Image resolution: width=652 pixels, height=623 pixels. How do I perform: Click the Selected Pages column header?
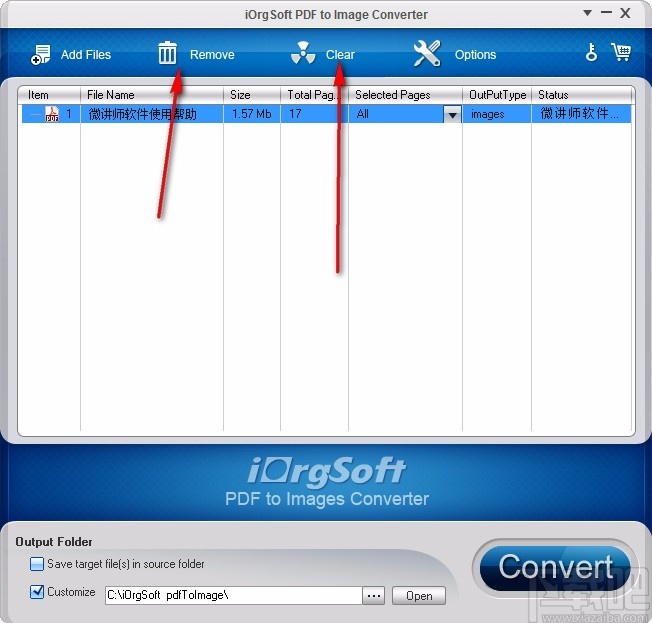pos(405,95)
